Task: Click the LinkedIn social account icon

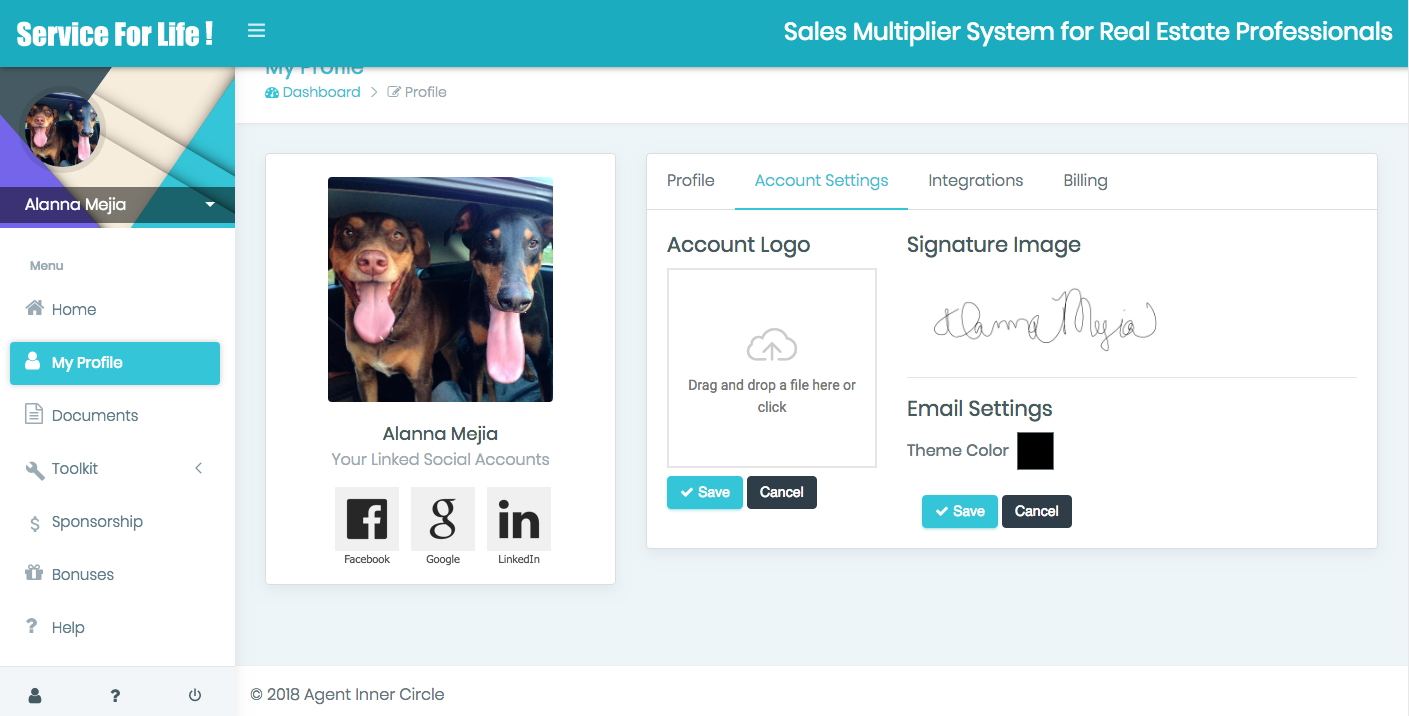Action: pos(519,519)
